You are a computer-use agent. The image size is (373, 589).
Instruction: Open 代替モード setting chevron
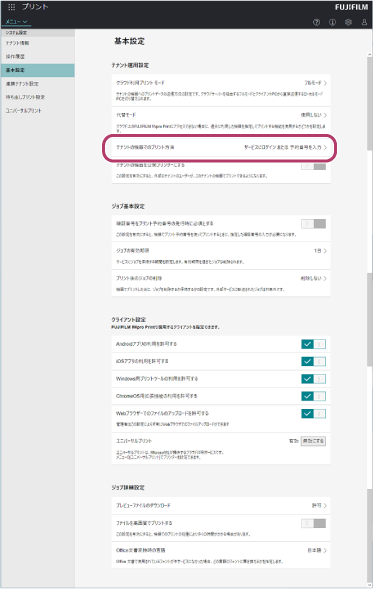pos(325,115)
